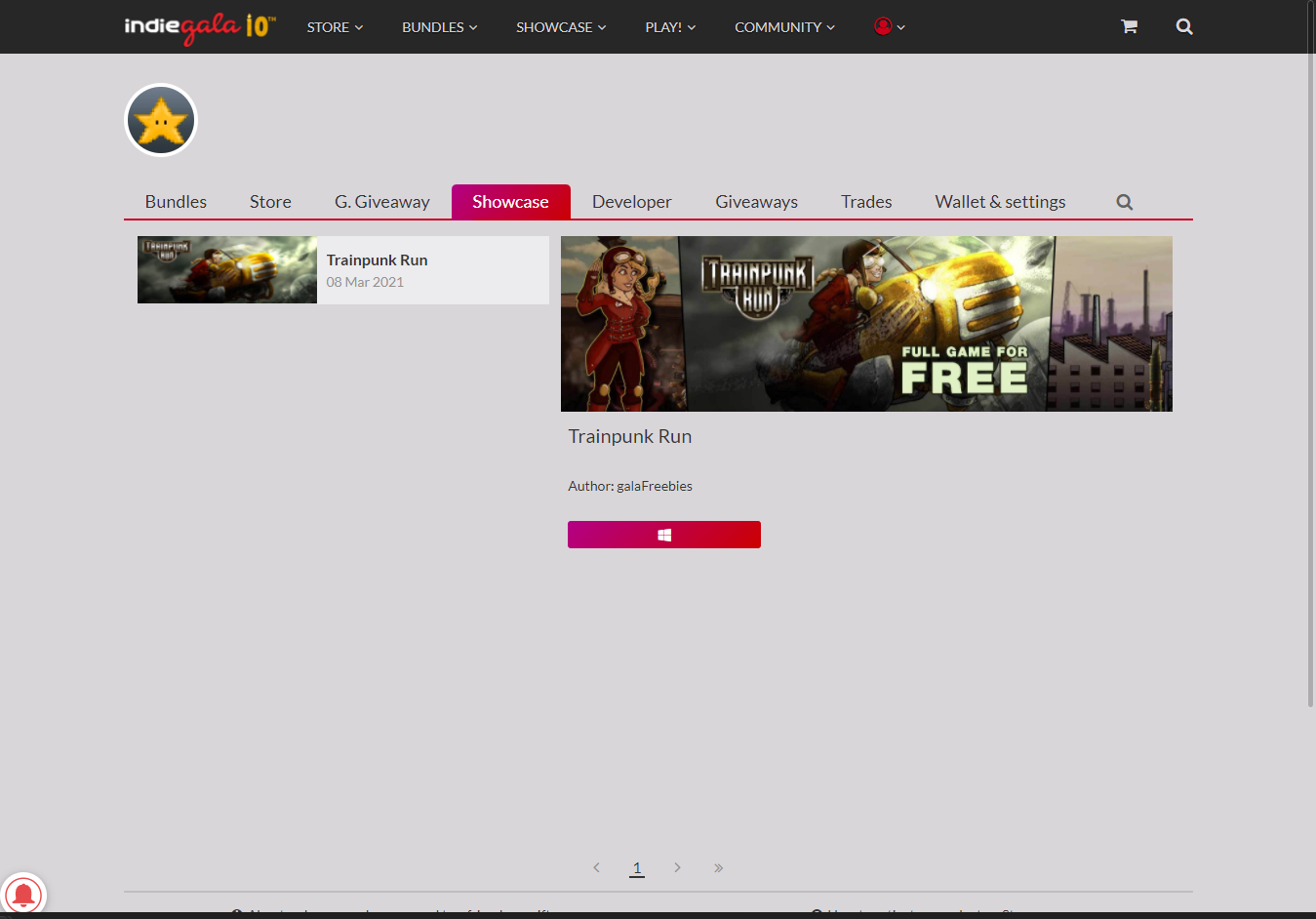Open the user account avatar menu
The image size is (1316, 919).
[x=890, y=26]
